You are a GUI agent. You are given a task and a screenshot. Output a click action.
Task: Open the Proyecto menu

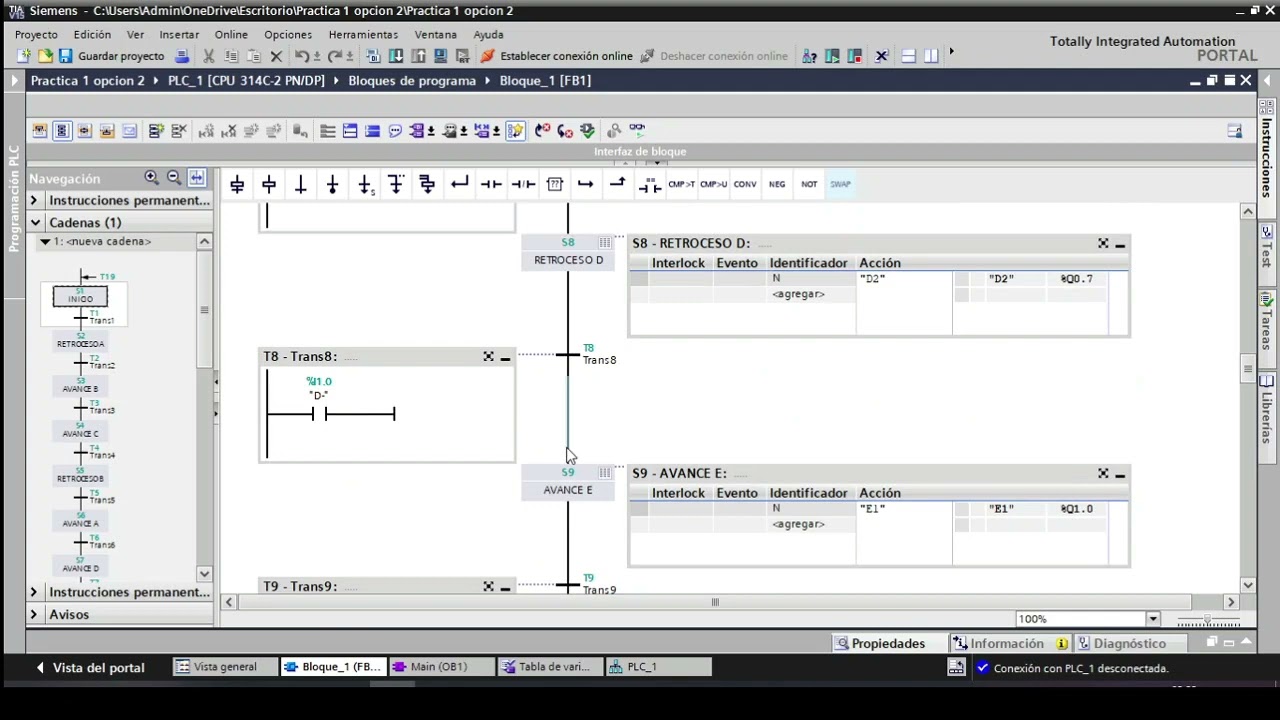(36, 34)
